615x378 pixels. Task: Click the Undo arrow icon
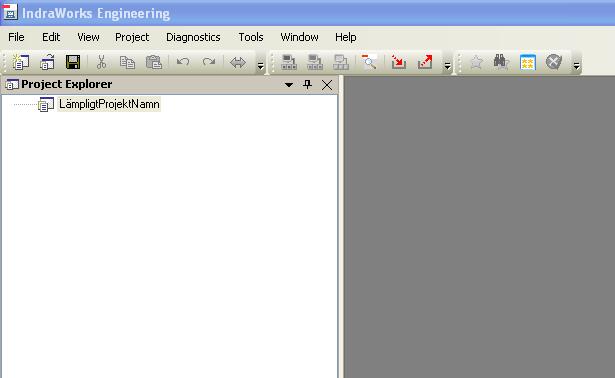[x=183, y=62]
